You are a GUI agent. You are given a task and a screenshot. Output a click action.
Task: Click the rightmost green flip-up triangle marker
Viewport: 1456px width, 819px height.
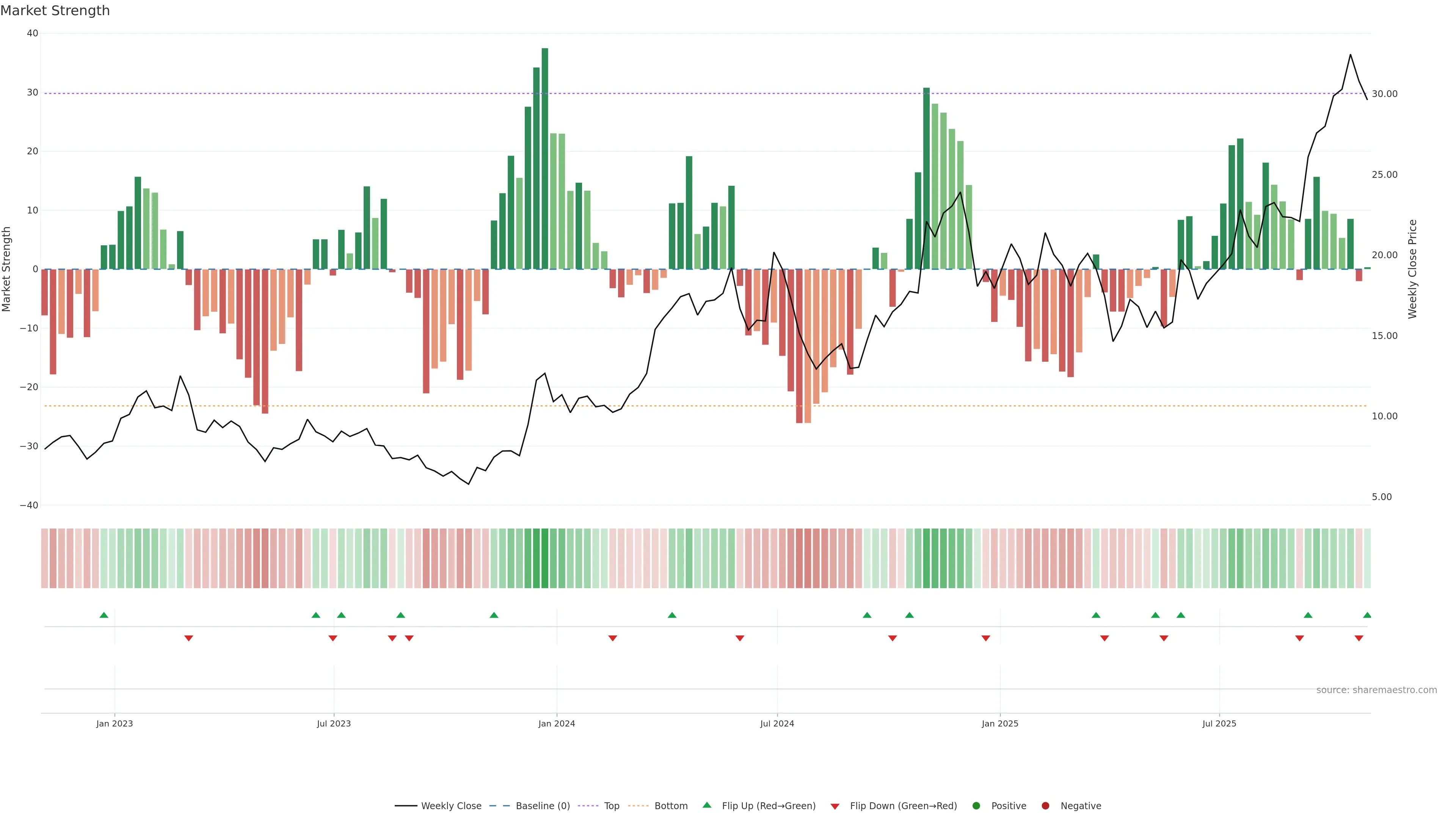point(1367,615)
